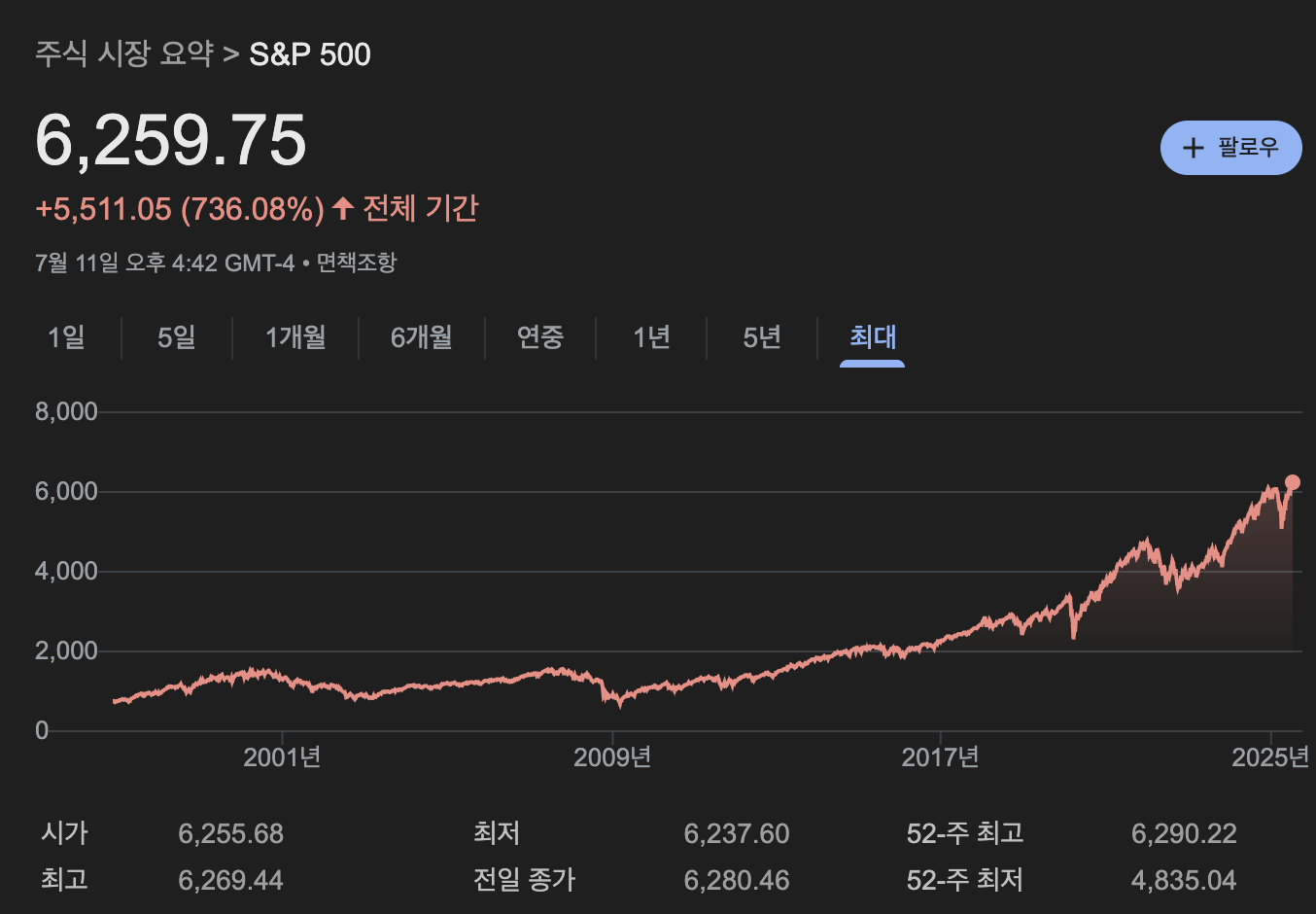Select the 5일 time range tab

pos(176,337)
